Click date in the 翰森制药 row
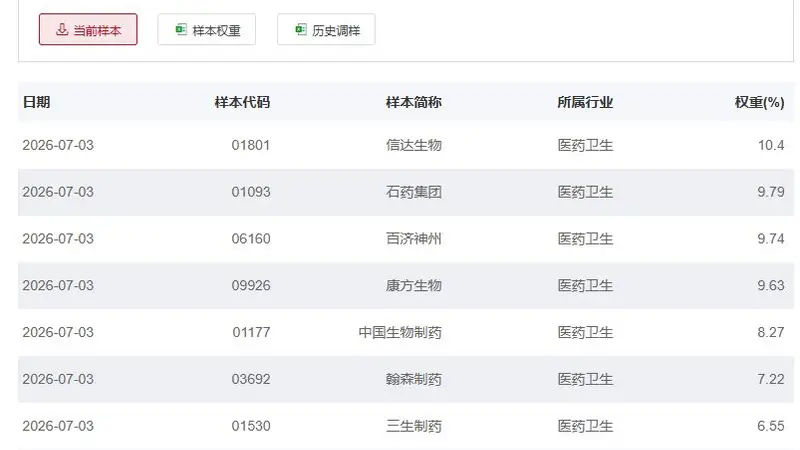This screenshot has width=800, height=450. click(x=58, y=380)
